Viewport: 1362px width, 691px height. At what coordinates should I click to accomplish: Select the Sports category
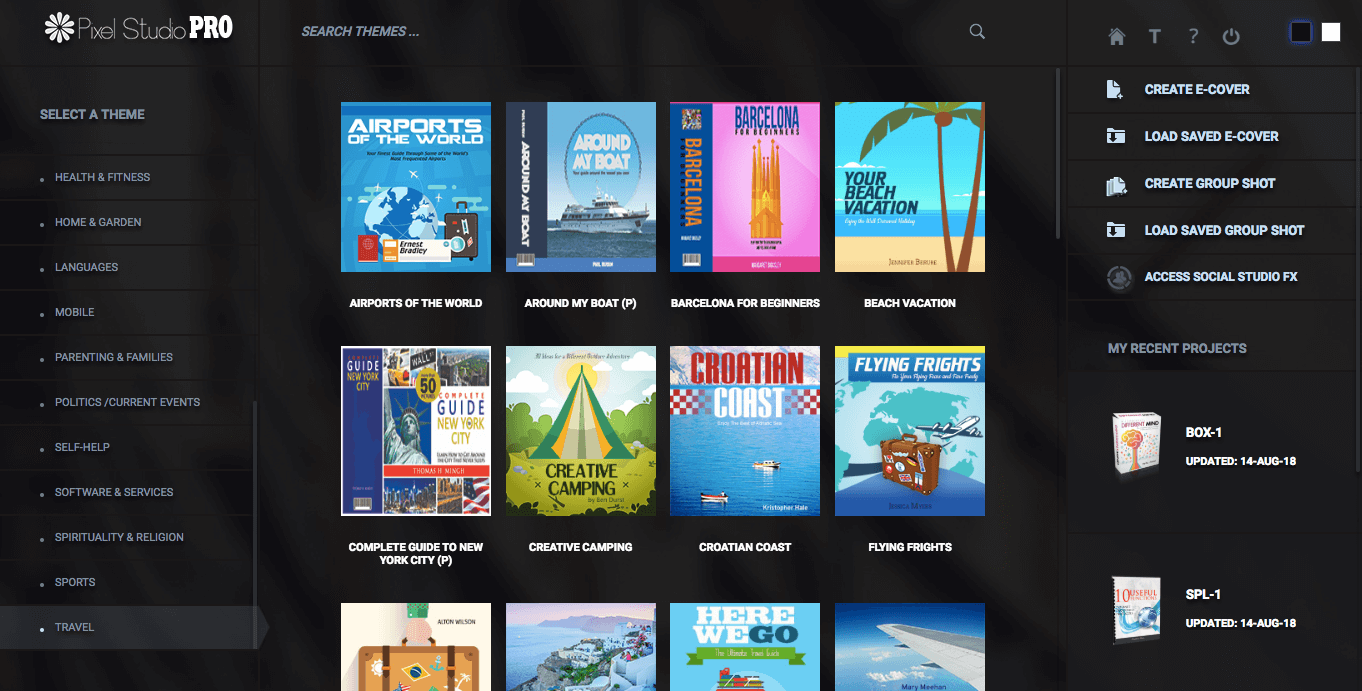[x=75, y=582]
